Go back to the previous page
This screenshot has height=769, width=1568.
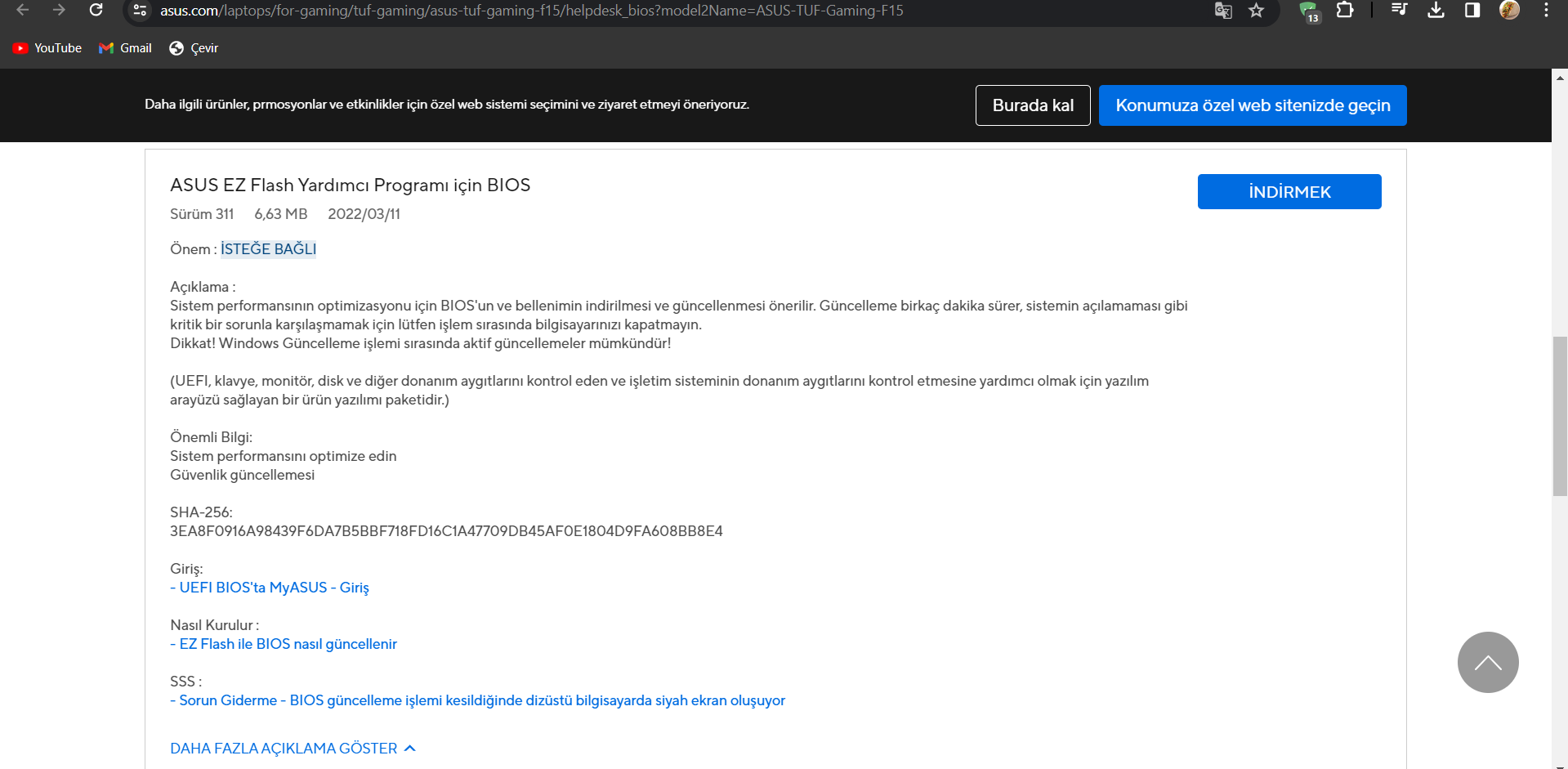pos(23,10)
